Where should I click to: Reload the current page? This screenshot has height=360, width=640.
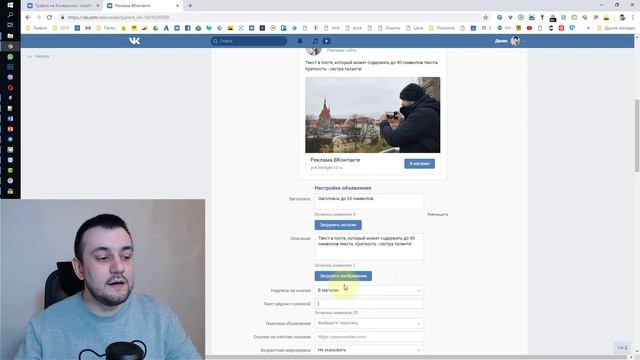pos(49,18)
